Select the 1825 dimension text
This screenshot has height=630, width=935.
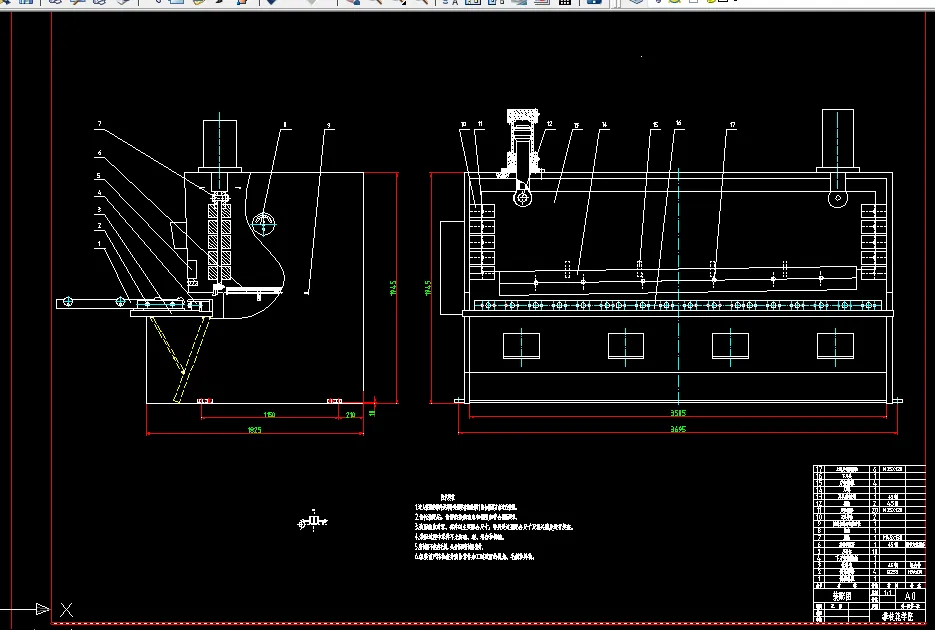point(255,430)
